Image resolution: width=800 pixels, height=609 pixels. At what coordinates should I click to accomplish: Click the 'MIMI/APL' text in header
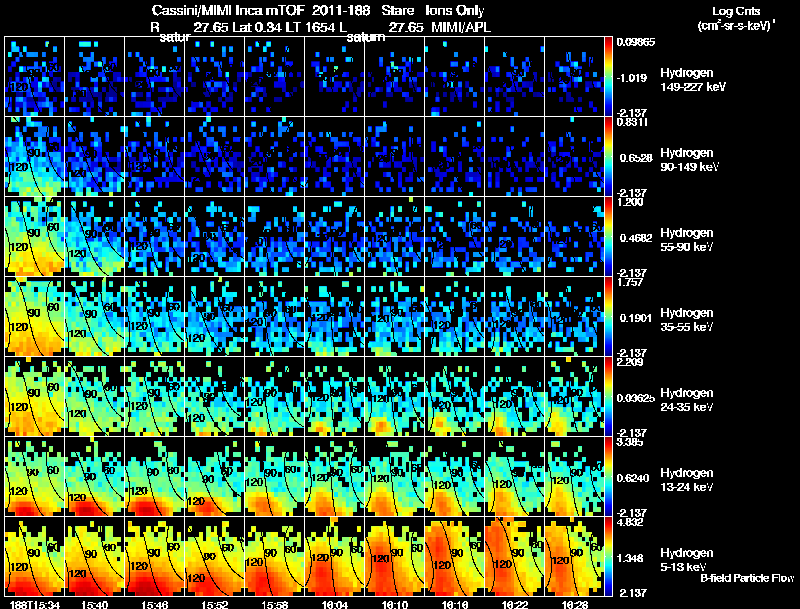461,27
